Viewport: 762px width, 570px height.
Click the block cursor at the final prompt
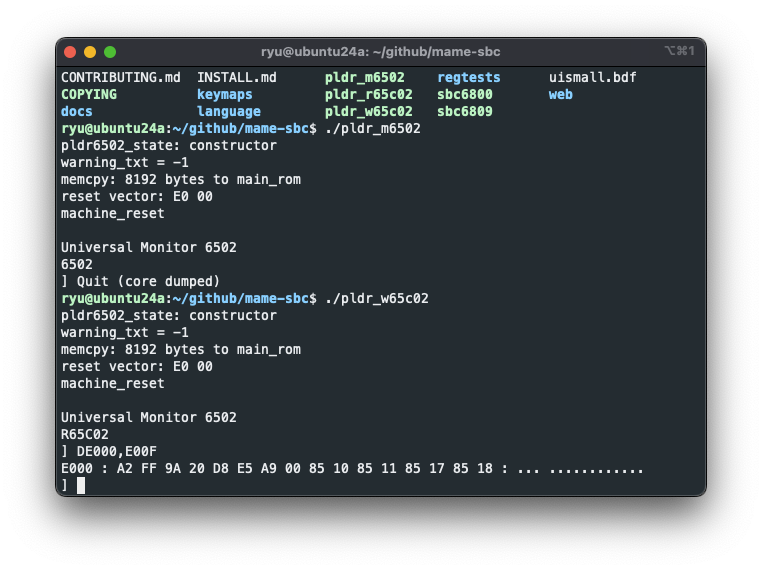click(x=81, y=485)
